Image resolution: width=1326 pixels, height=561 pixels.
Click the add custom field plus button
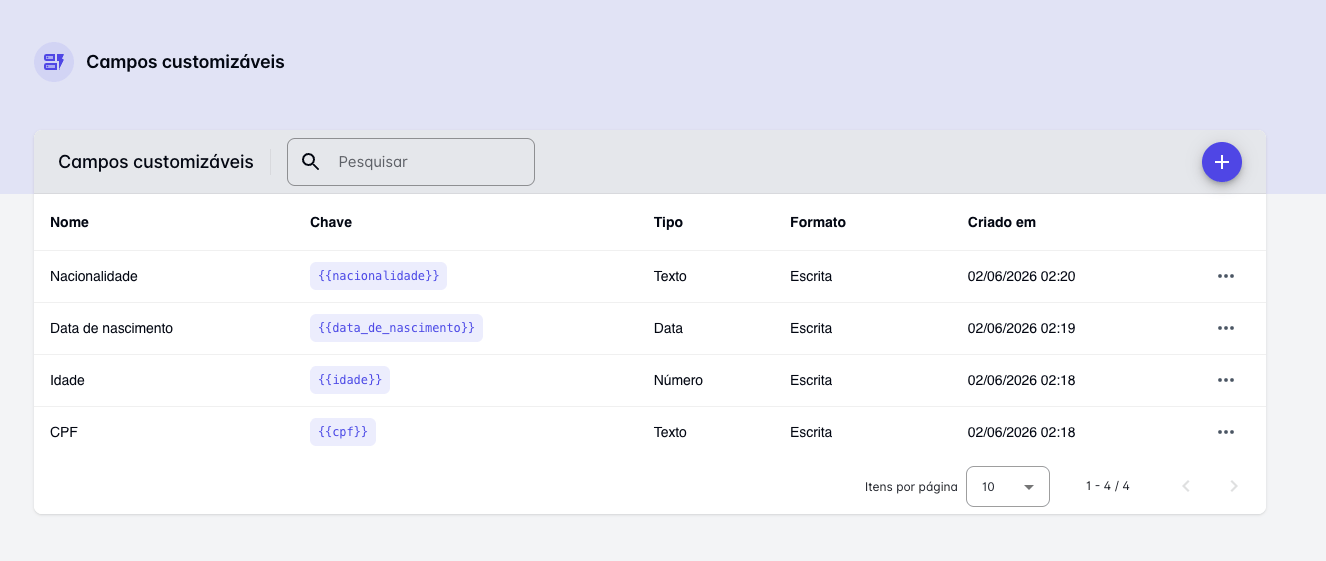(1222, 162)
